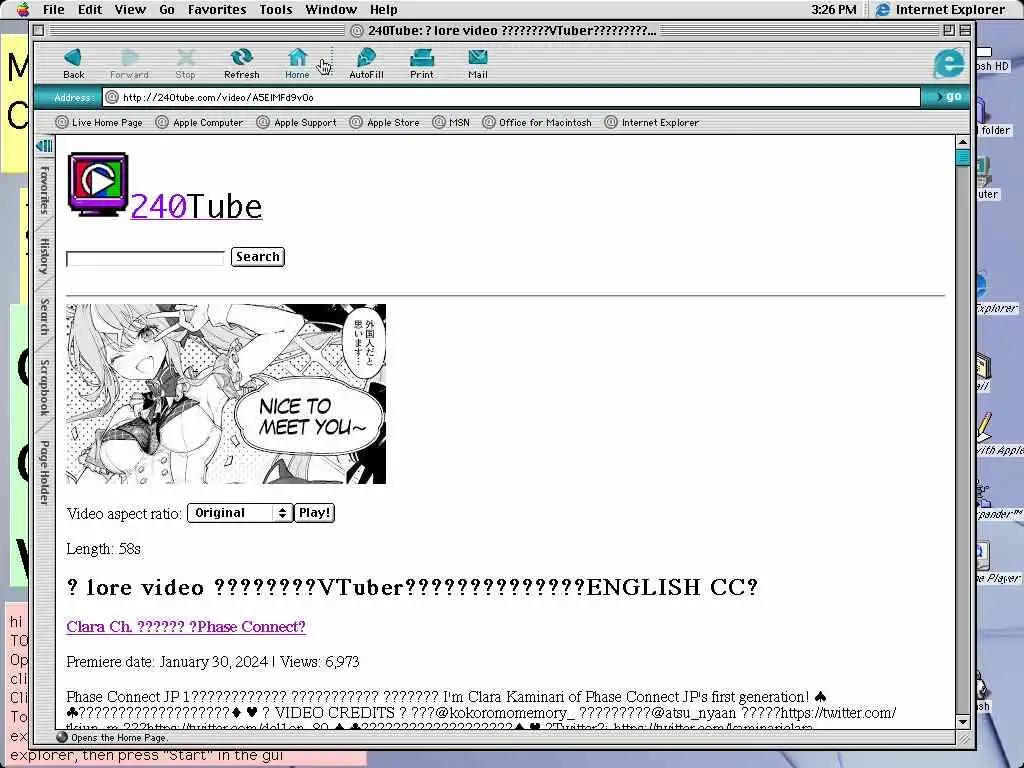This screenshot has width=1024, height=768.
Task: Click the window close box
Action: click(x=39, y=30)
